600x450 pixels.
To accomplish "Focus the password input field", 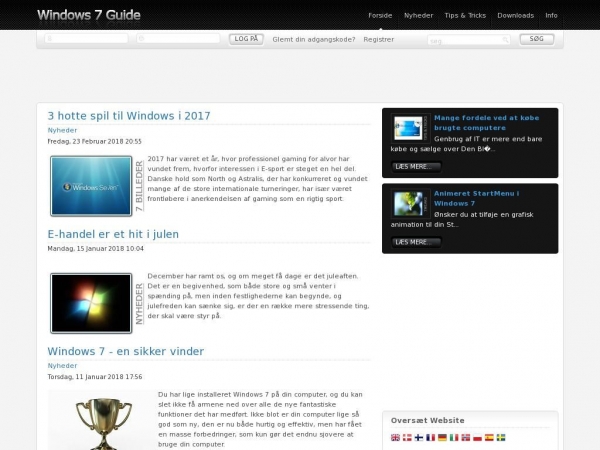I will [178, 39].
